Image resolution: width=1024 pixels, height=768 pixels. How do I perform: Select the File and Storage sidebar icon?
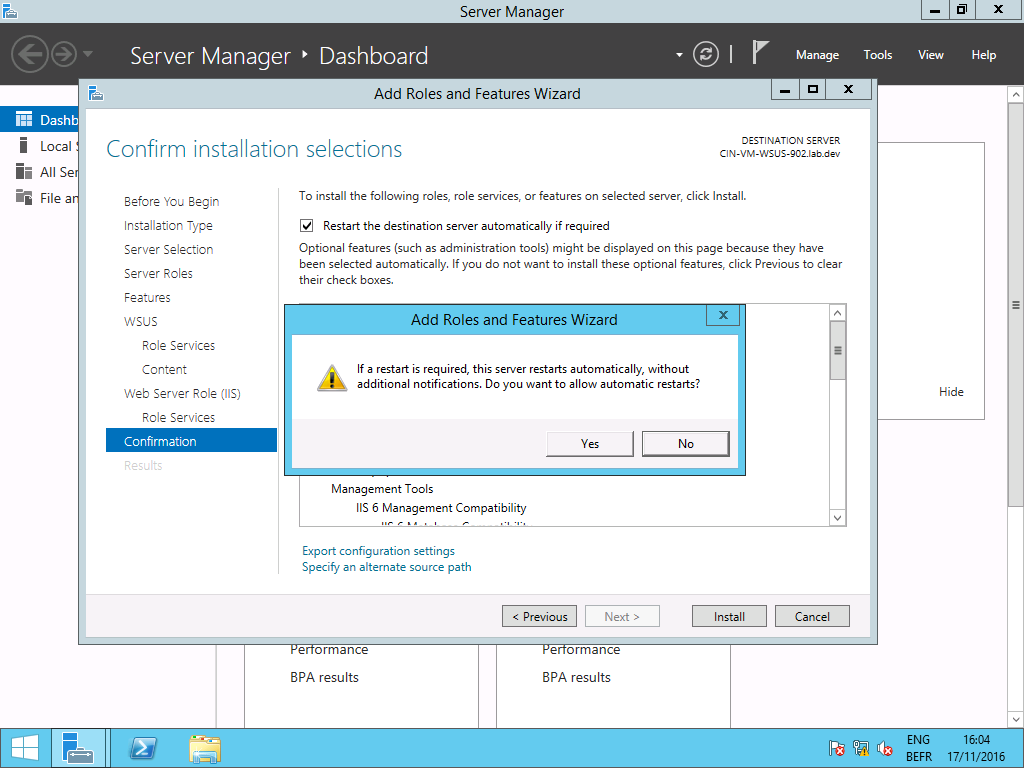coord(24,197)
